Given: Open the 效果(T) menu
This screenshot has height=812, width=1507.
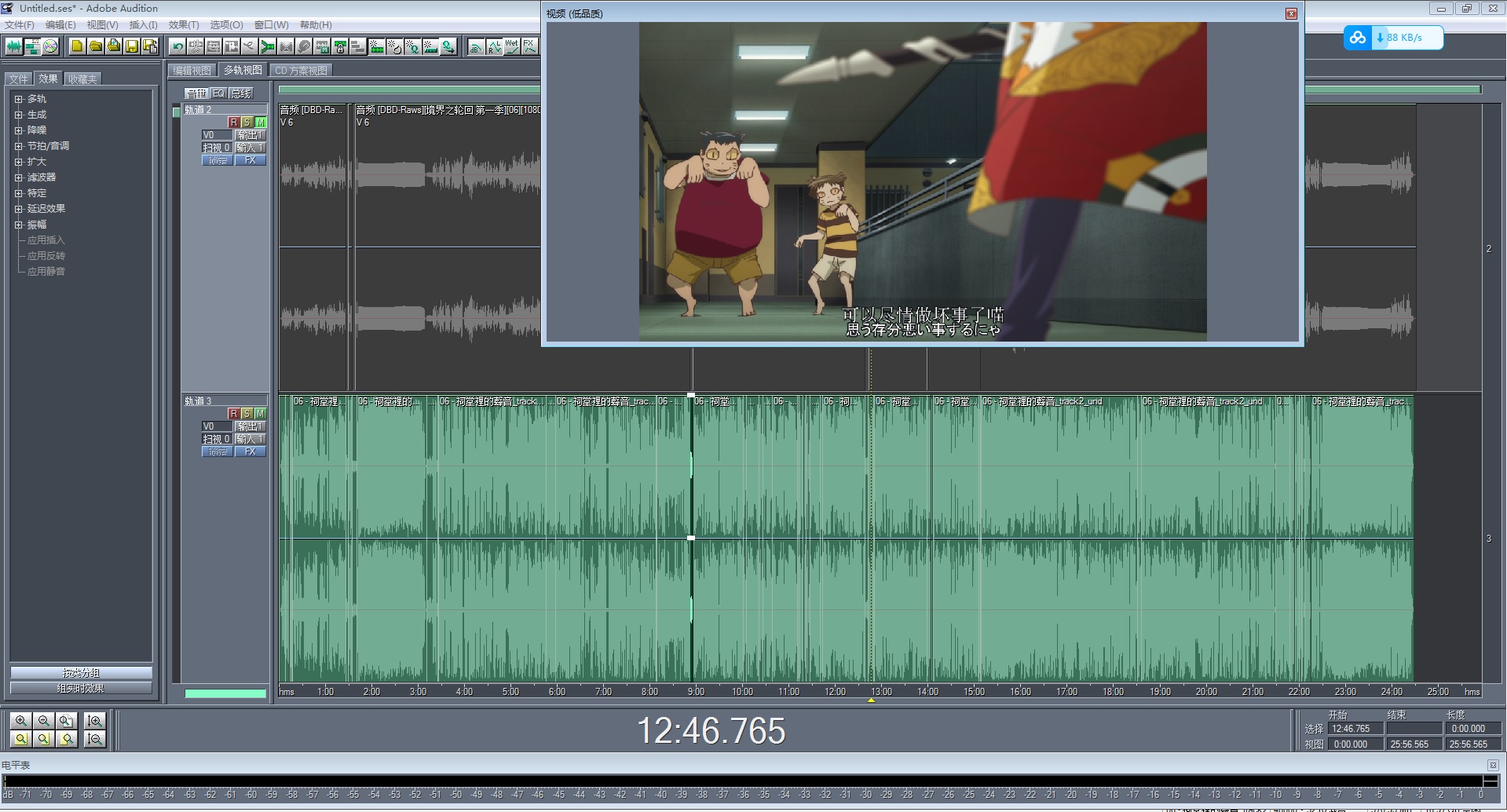Looking at the screenshot, I should click(184, 25).
